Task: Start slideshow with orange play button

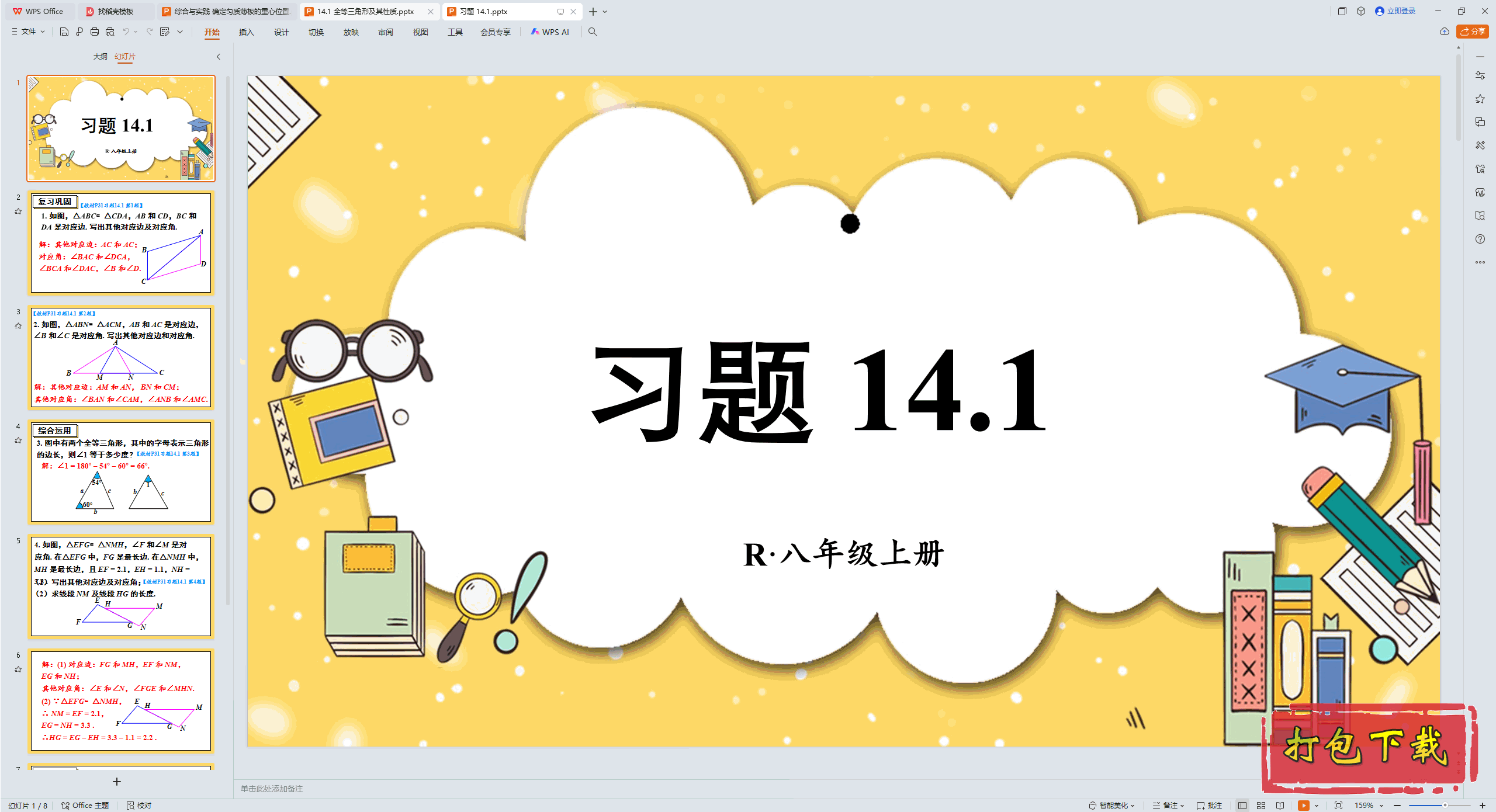Action: point(1304,805)
